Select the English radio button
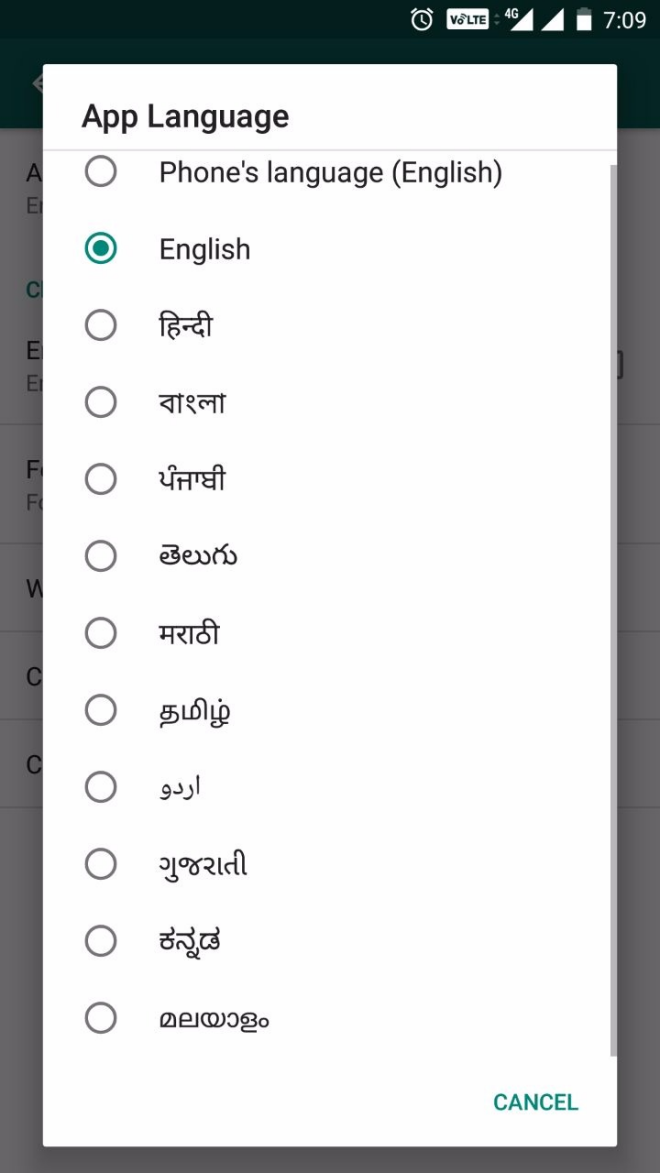This screenshot has width=660, height=1173. tap(101, 249)
